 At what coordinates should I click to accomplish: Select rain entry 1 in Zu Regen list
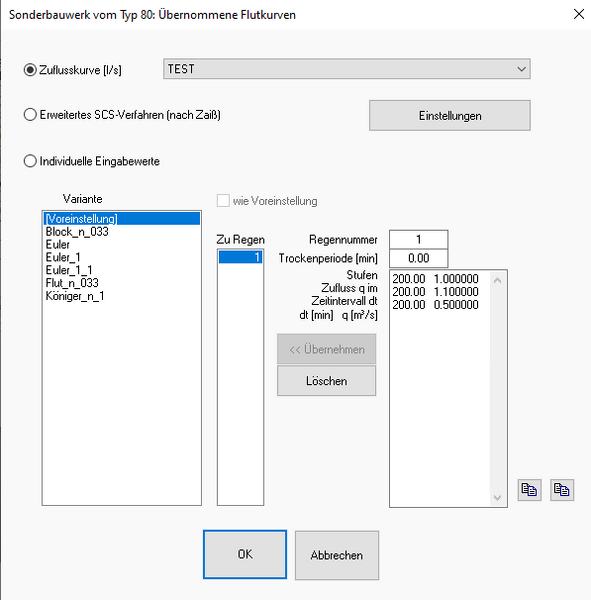[240, 257]
